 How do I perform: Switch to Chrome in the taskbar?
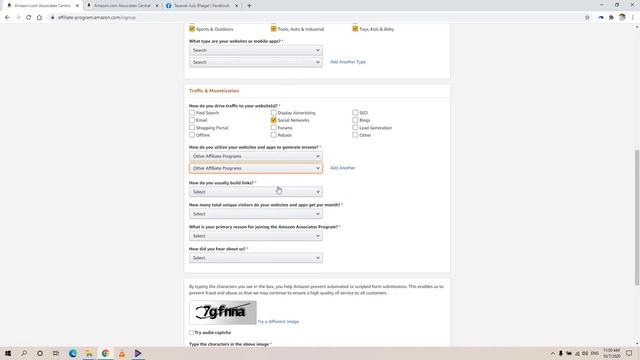click(x=105, y=353)
